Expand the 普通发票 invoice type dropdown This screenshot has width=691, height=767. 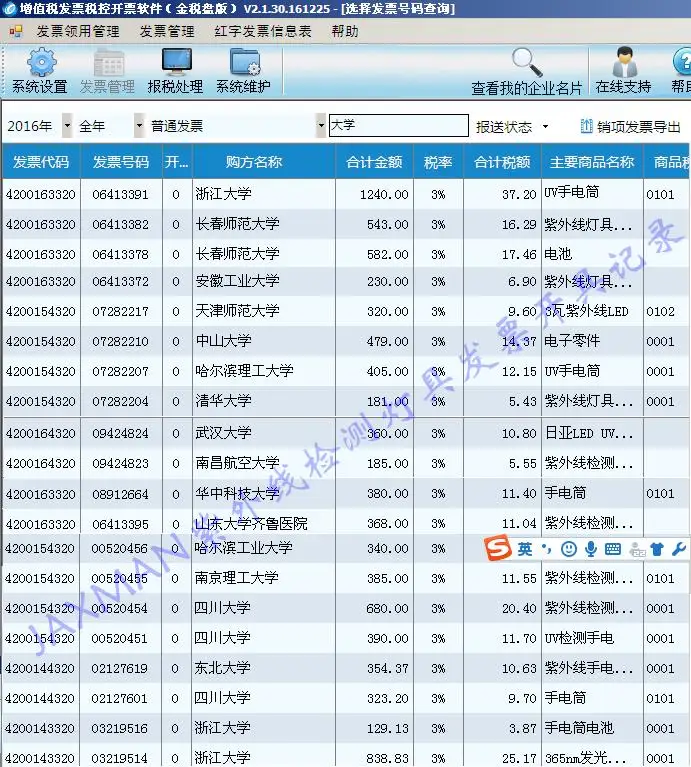coord(321,126)
